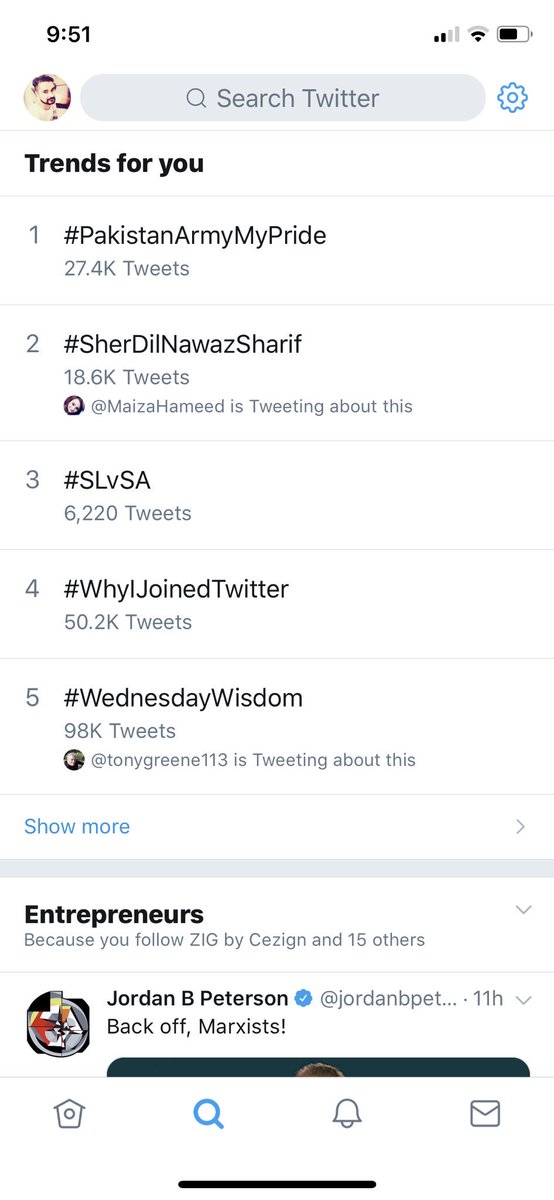Open the Back off, Marxists! tweet image
The height and width of the screenshot is (1200, 554).
coord(318,1067)
